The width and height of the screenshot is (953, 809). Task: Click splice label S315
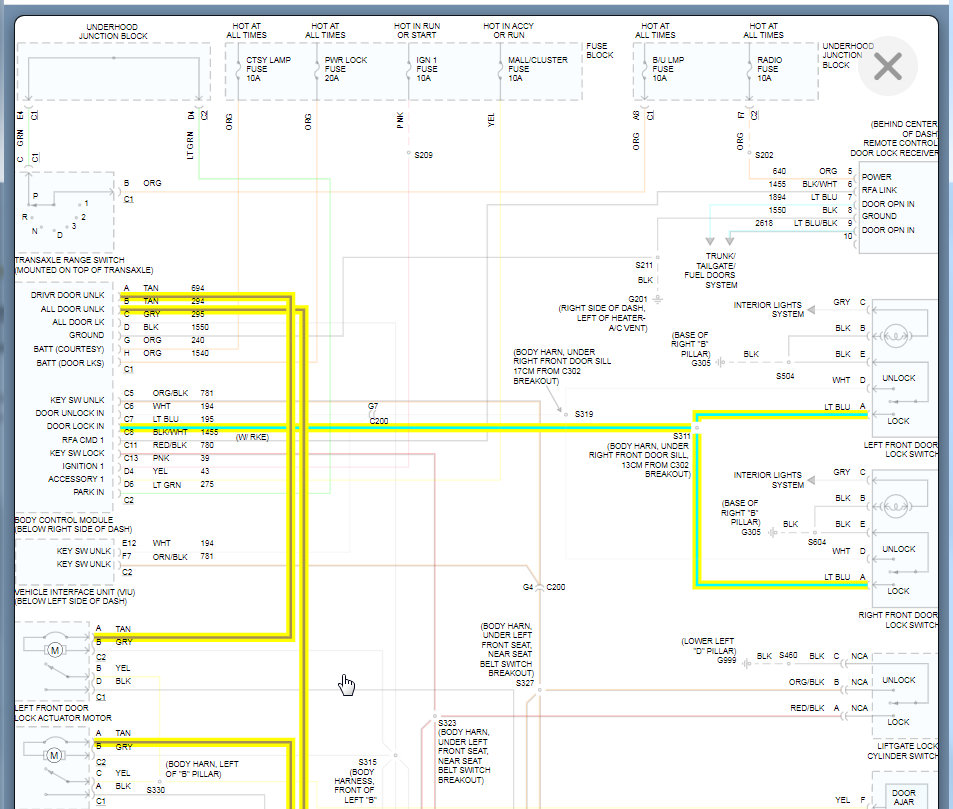tap(368, 762)
